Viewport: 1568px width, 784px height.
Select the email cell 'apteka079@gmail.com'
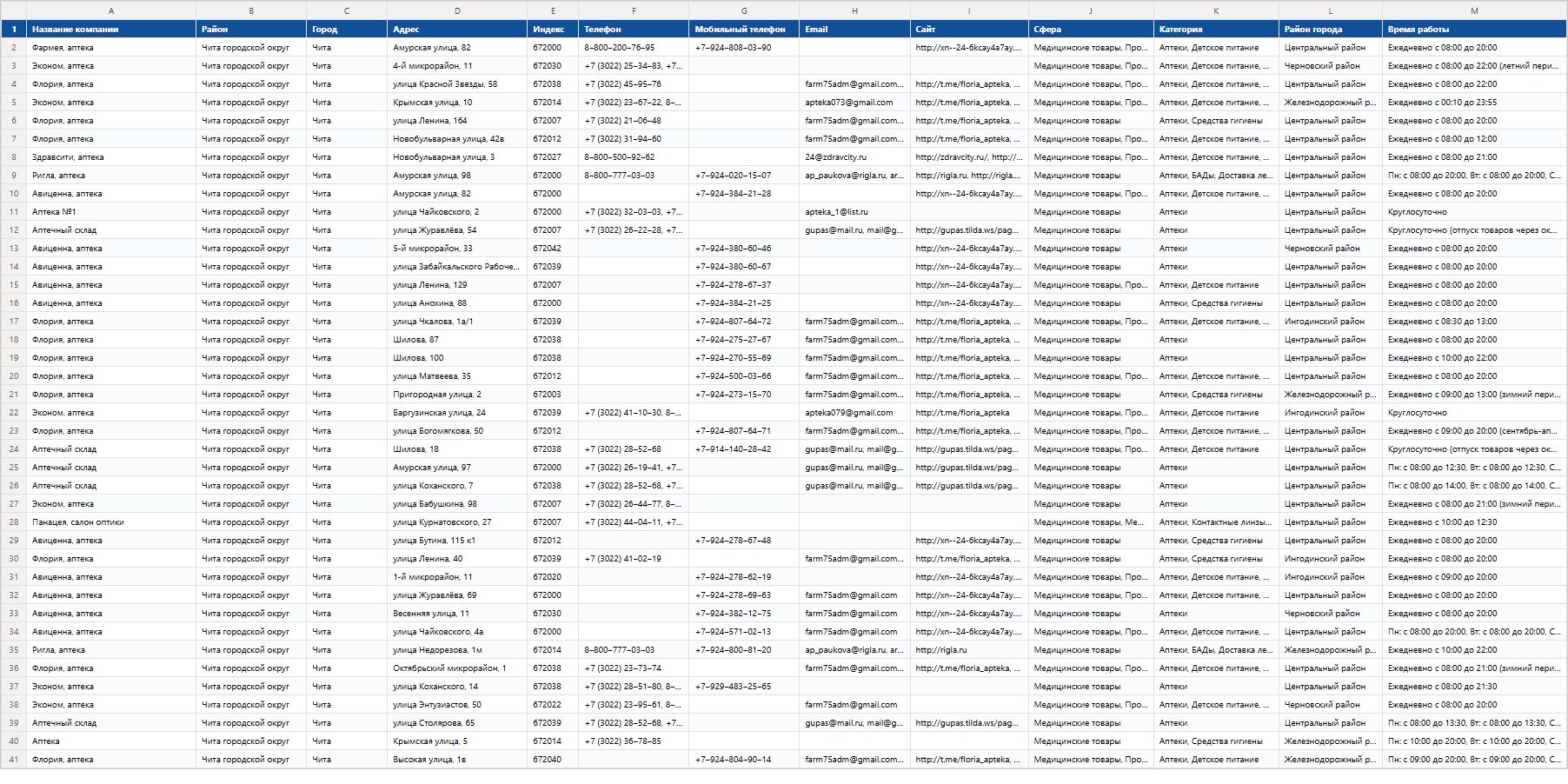pyautogui.click(x=854, y=413)
